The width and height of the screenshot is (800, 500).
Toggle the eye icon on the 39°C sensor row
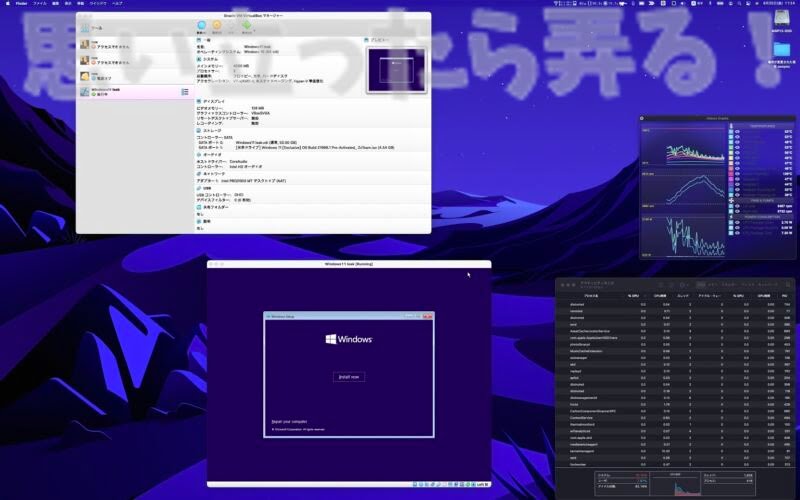click(737, 195)
